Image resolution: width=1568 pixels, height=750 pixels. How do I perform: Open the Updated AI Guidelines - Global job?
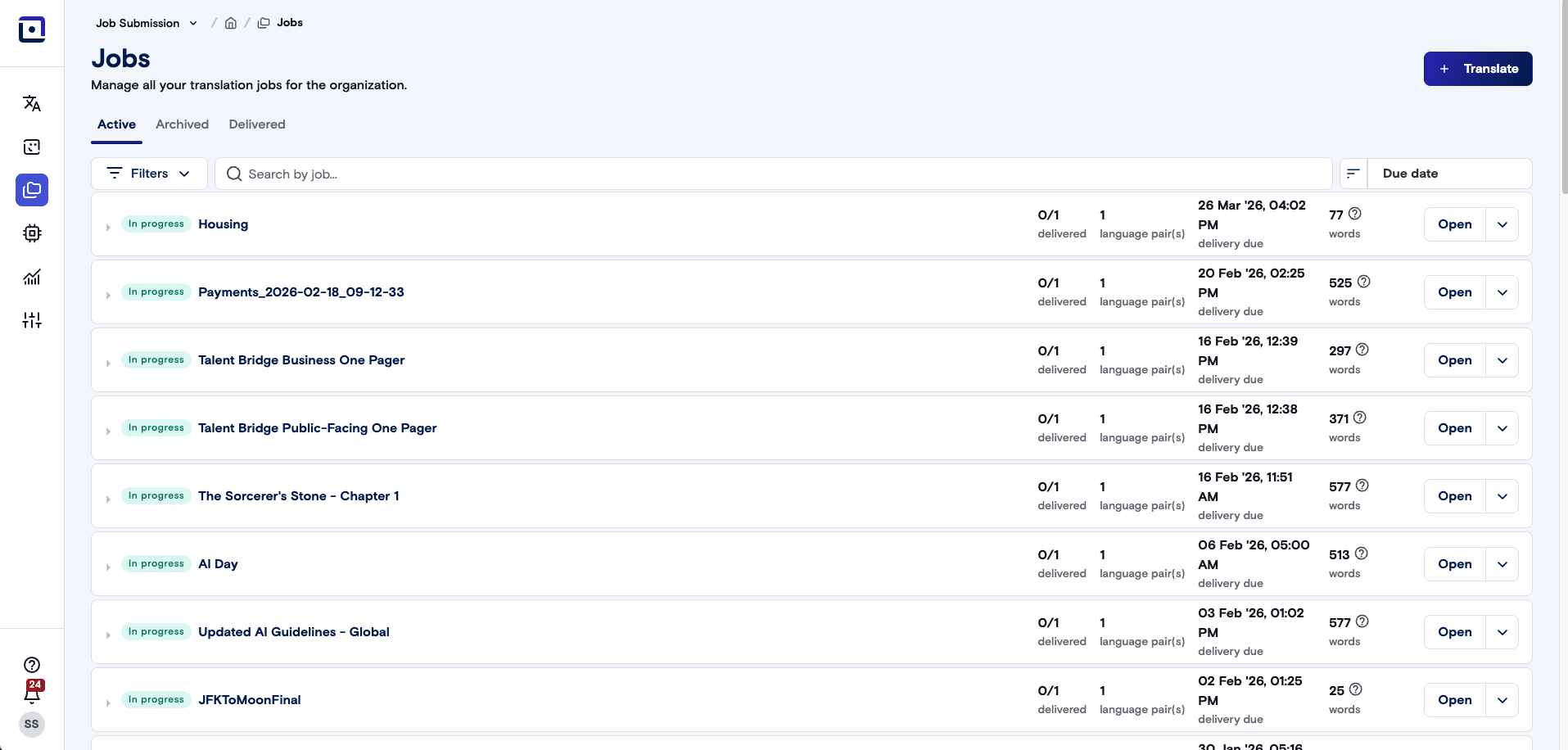(1455, 632)
